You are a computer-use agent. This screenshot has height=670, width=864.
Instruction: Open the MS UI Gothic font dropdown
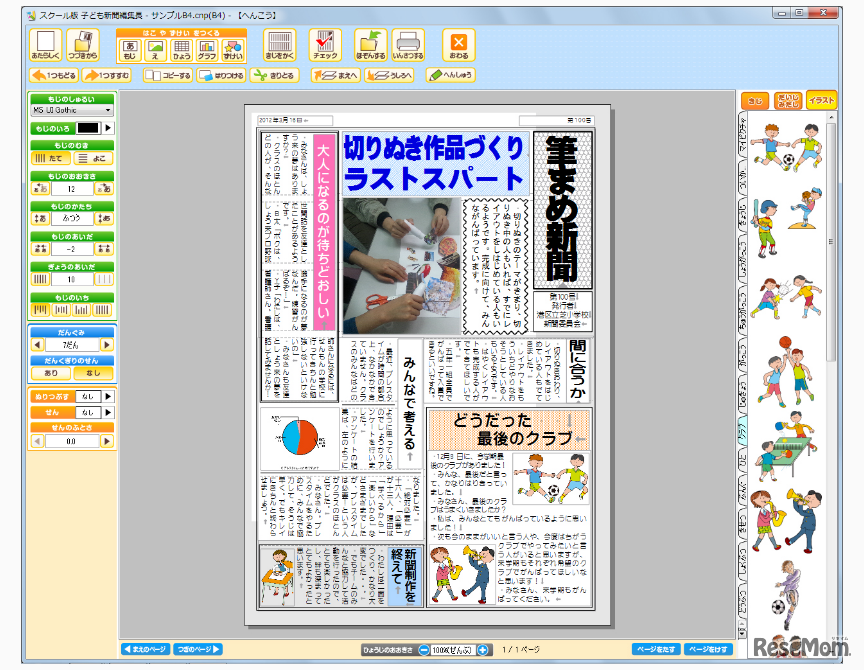(72, 110)
